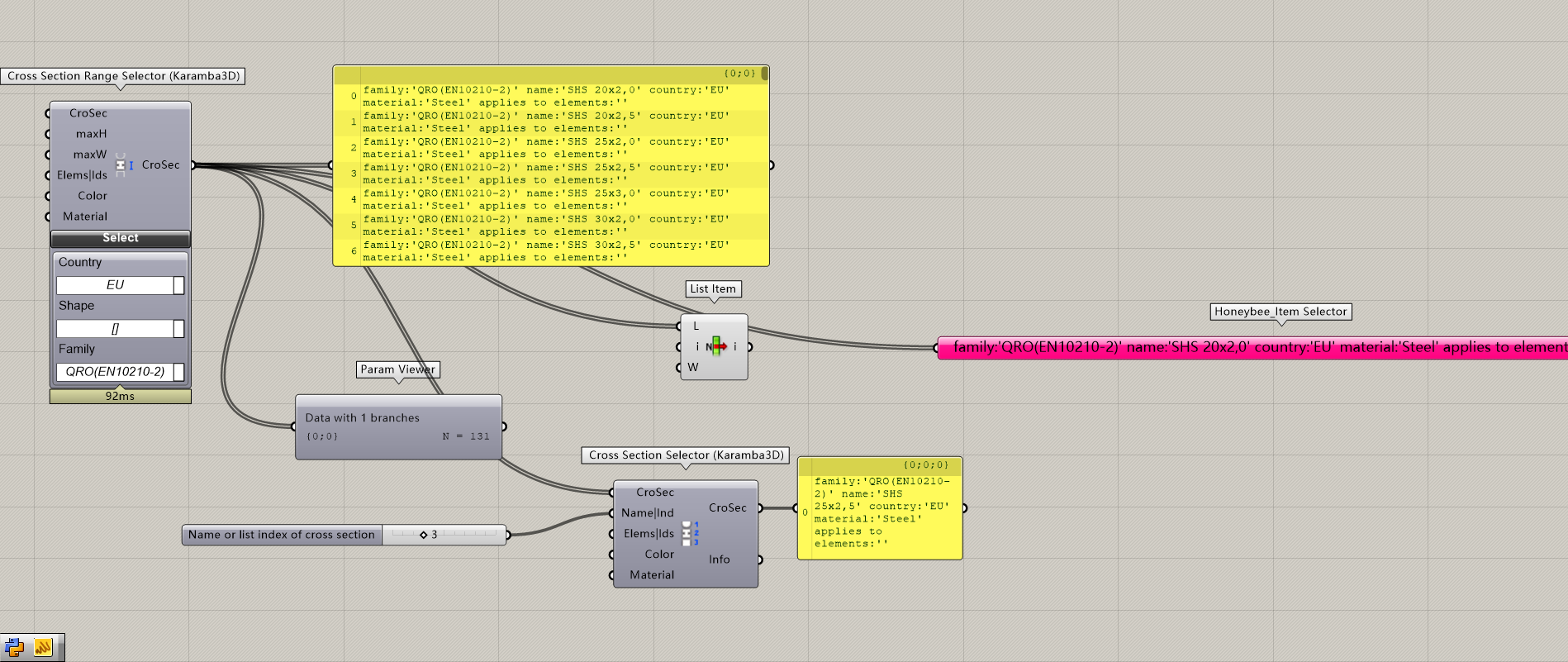Click the Cross Section Range Selector component icon
1568x662 pixels.
(121, 165)
